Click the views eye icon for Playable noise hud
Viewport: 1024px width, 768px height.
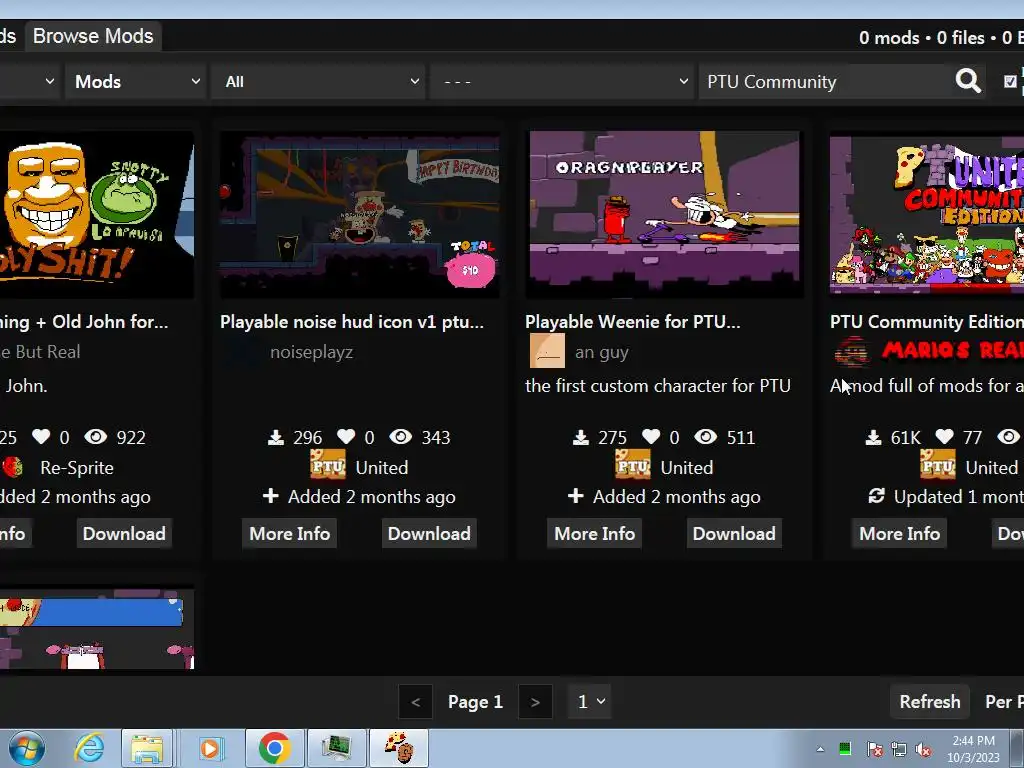(x=400, y=436)
